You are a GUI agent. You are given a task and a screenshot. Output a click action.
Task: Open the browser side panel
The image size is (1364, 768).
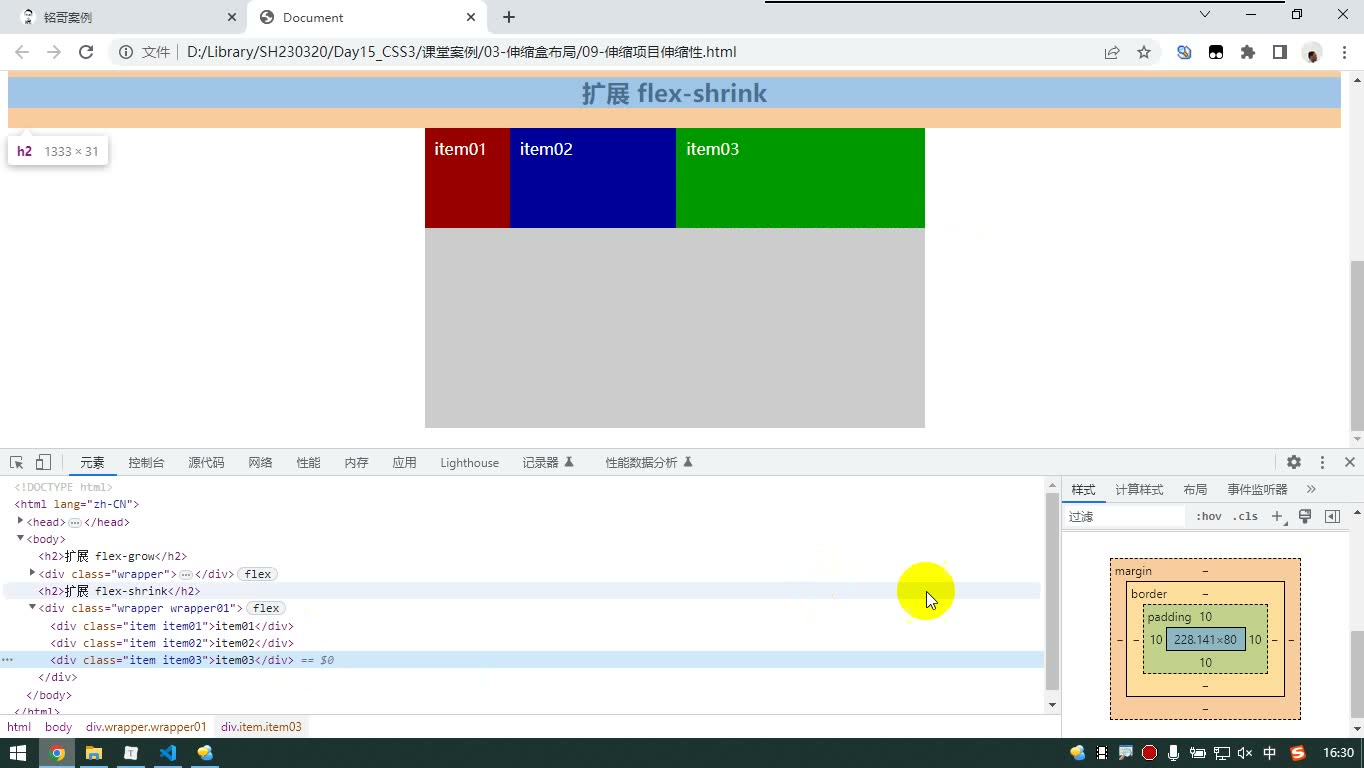point(1280,52)
